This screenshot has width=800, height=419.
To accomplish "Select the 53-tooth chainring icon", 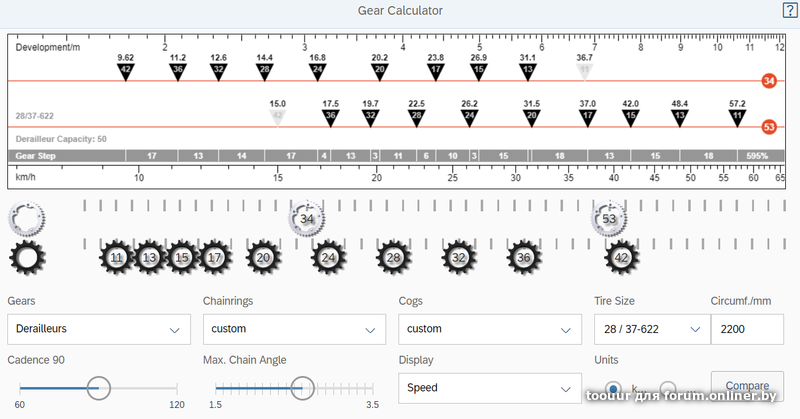I will click(608, 218).
